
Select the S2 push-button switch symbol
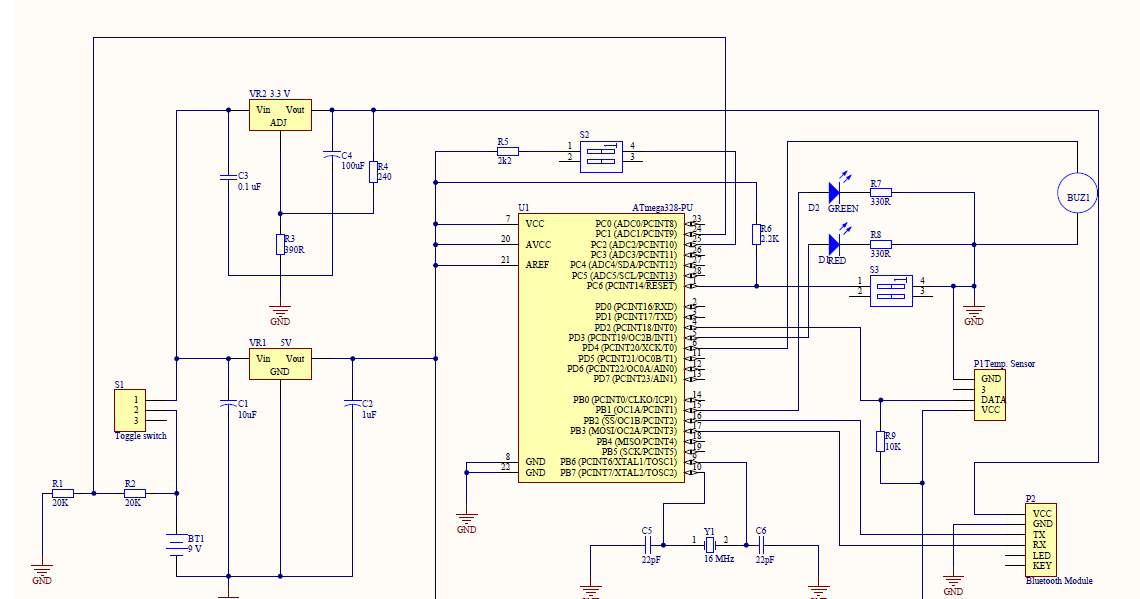click(601, 156)
